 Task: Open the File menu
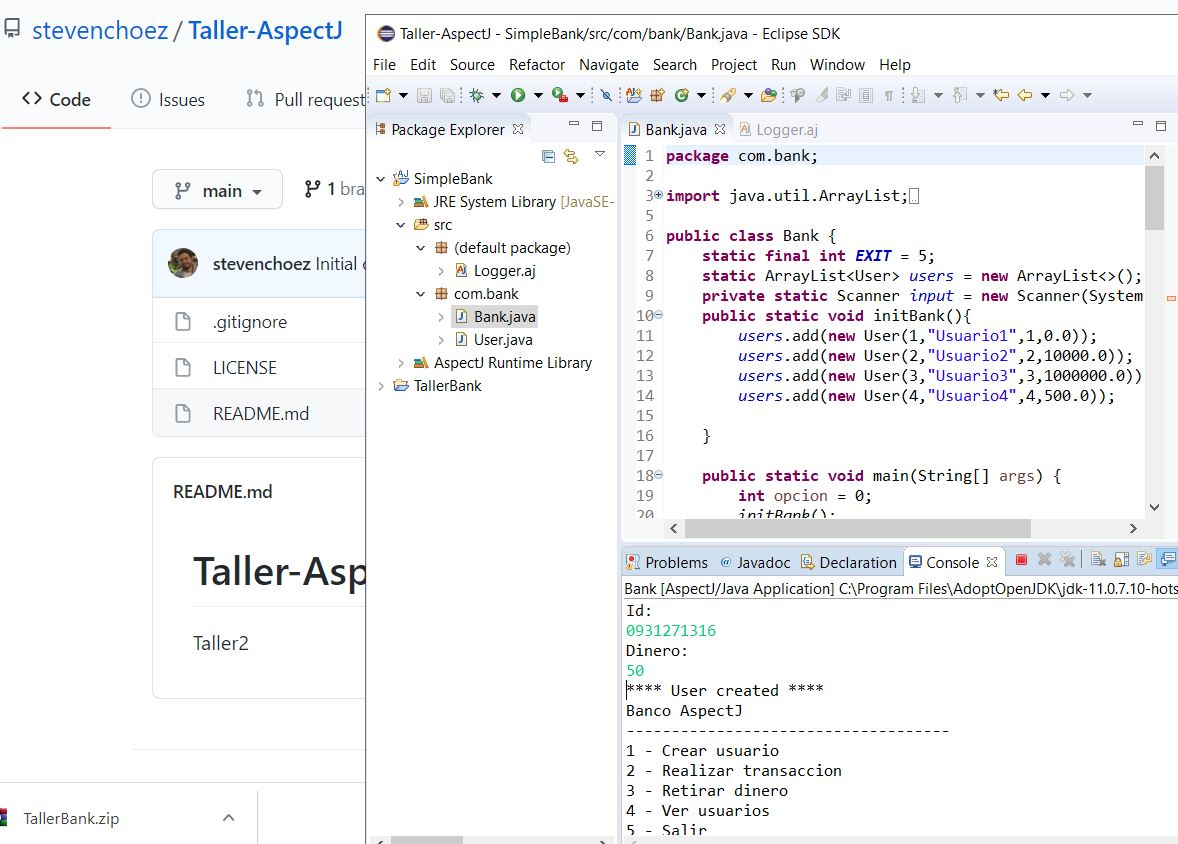click(x=384, y=65)
